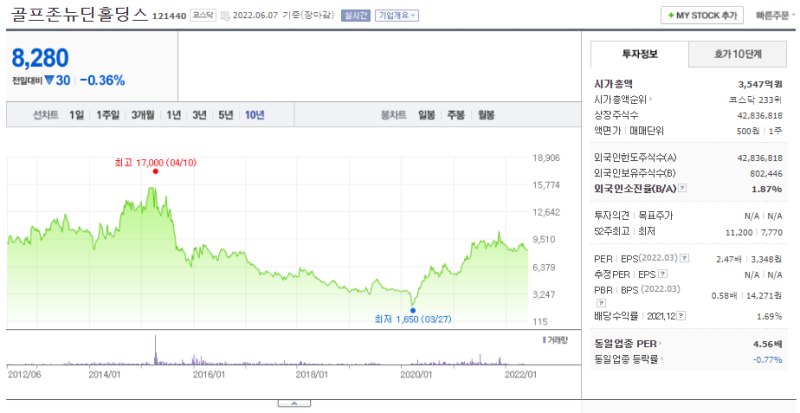
Task: Click the 3,348원 EPS value
Action: point(767,259)
